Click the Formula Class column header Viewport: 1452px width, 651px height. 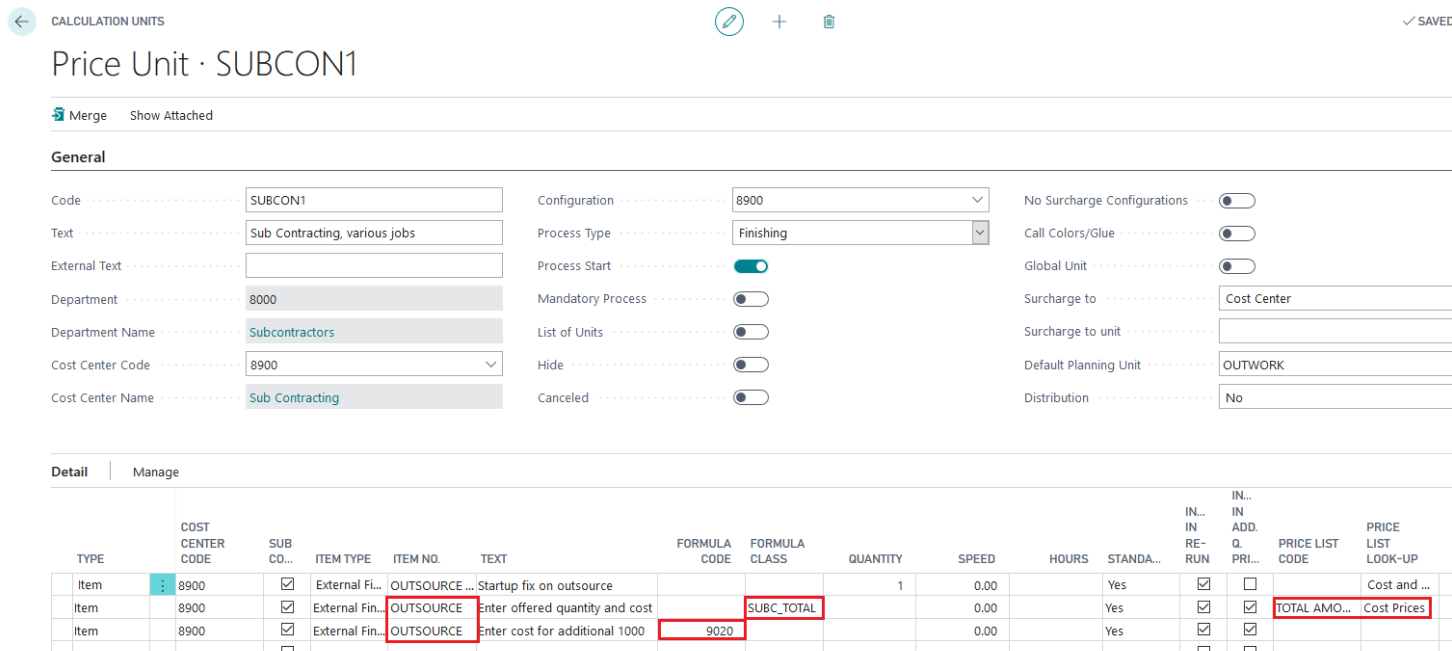click(x=777, y=551)
